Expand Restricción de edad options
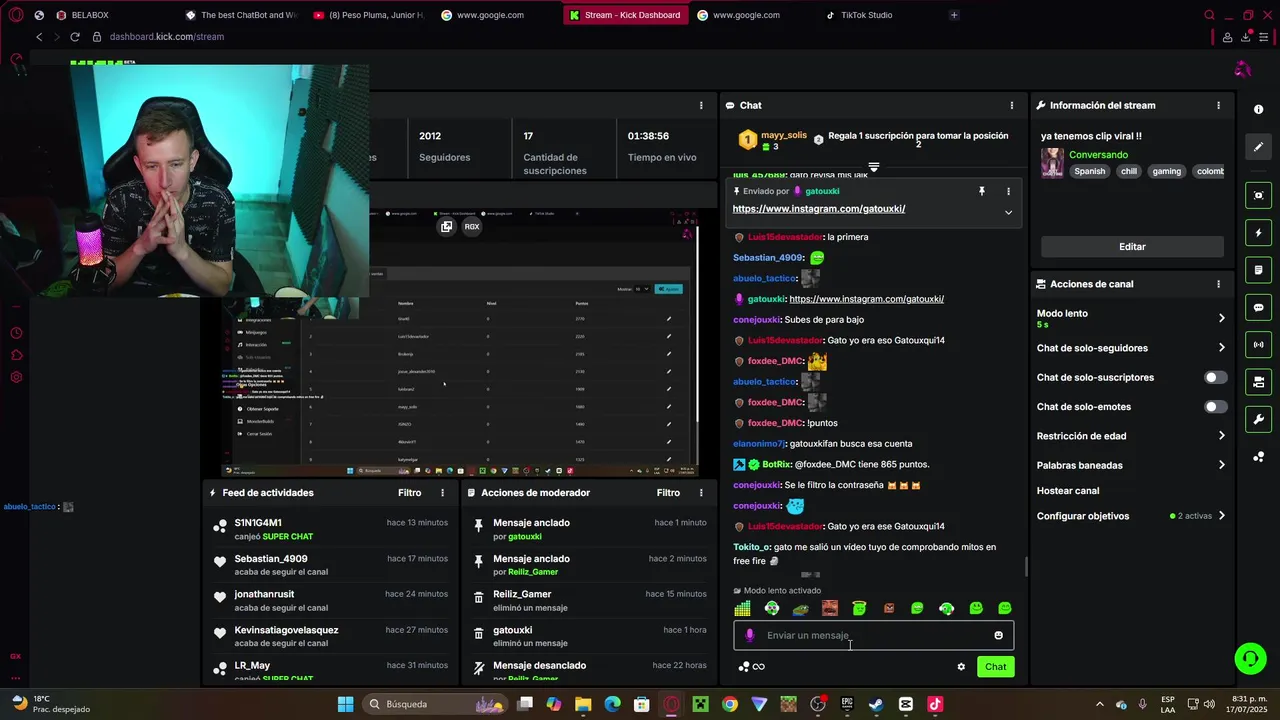The height and width of the screenshot is (720, 1280). click(1221, 436)
